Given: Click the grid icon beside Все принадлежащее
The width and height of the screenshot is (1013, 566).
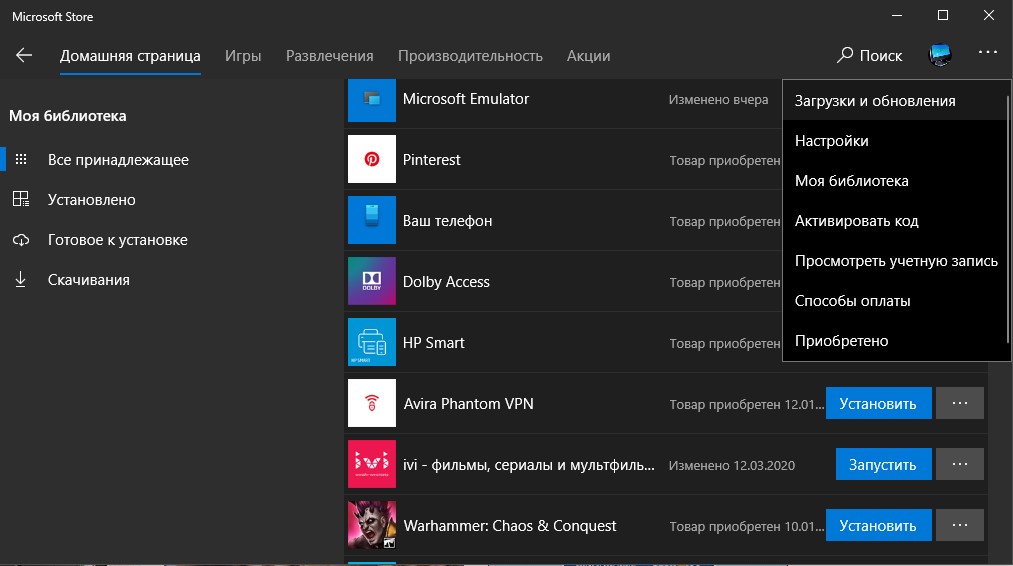Looking at the screenshot, I should pyautogui.click(x=21, y=160).
